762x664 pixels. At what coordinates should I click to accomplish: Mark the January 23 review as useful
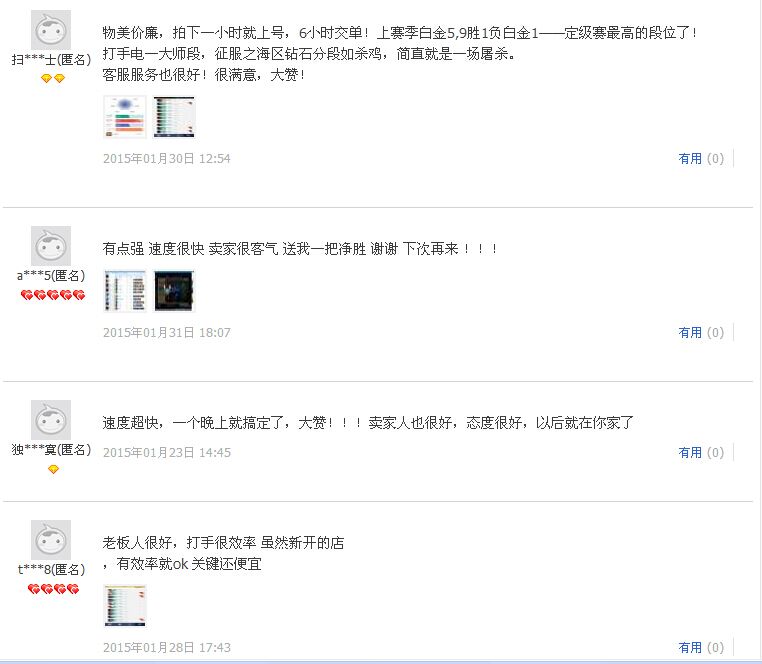(701, 453)
